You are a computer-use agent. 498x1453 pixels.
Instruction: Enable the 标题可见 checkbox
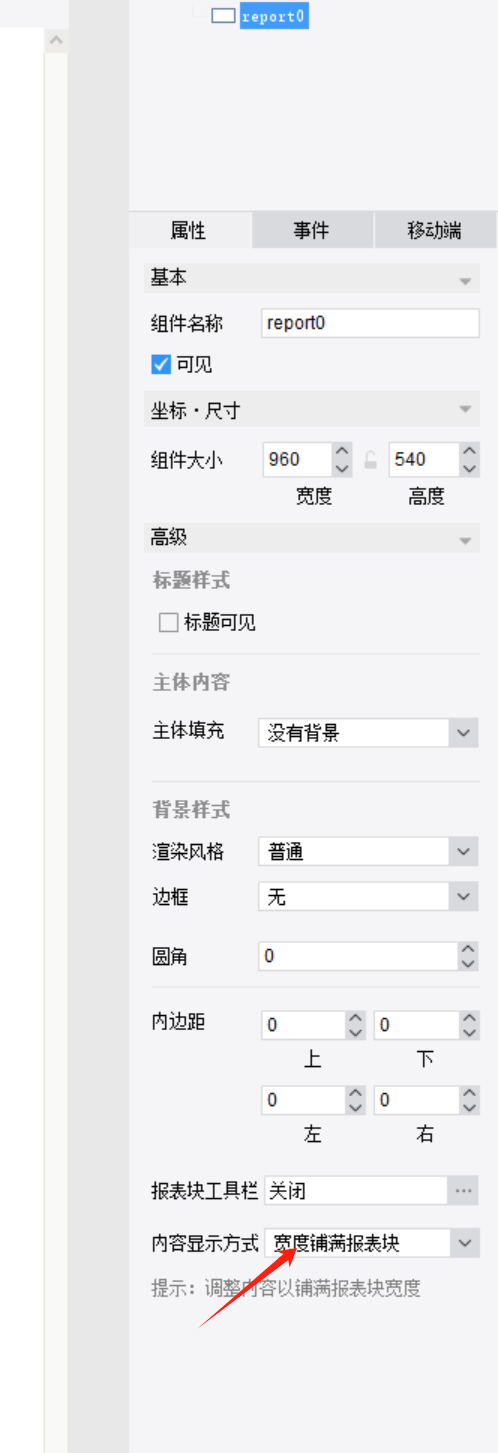168,623
